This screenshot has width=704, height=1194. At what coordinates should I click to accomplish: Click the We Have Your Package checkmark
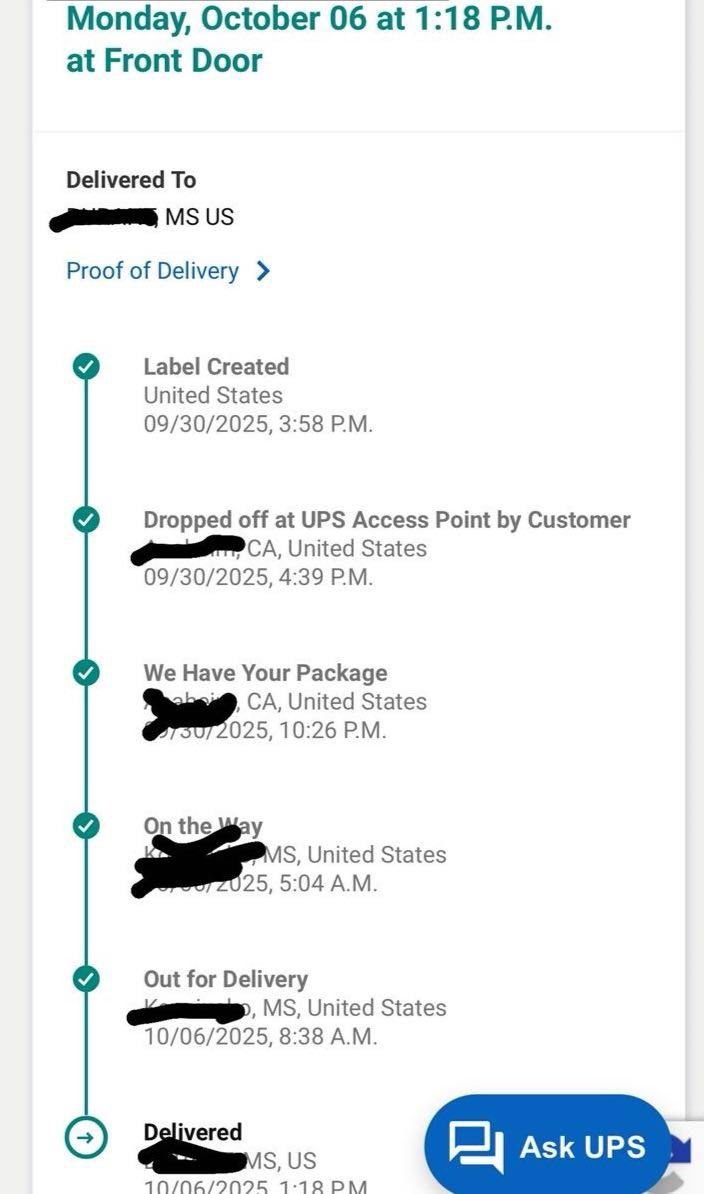coord(86,673)
